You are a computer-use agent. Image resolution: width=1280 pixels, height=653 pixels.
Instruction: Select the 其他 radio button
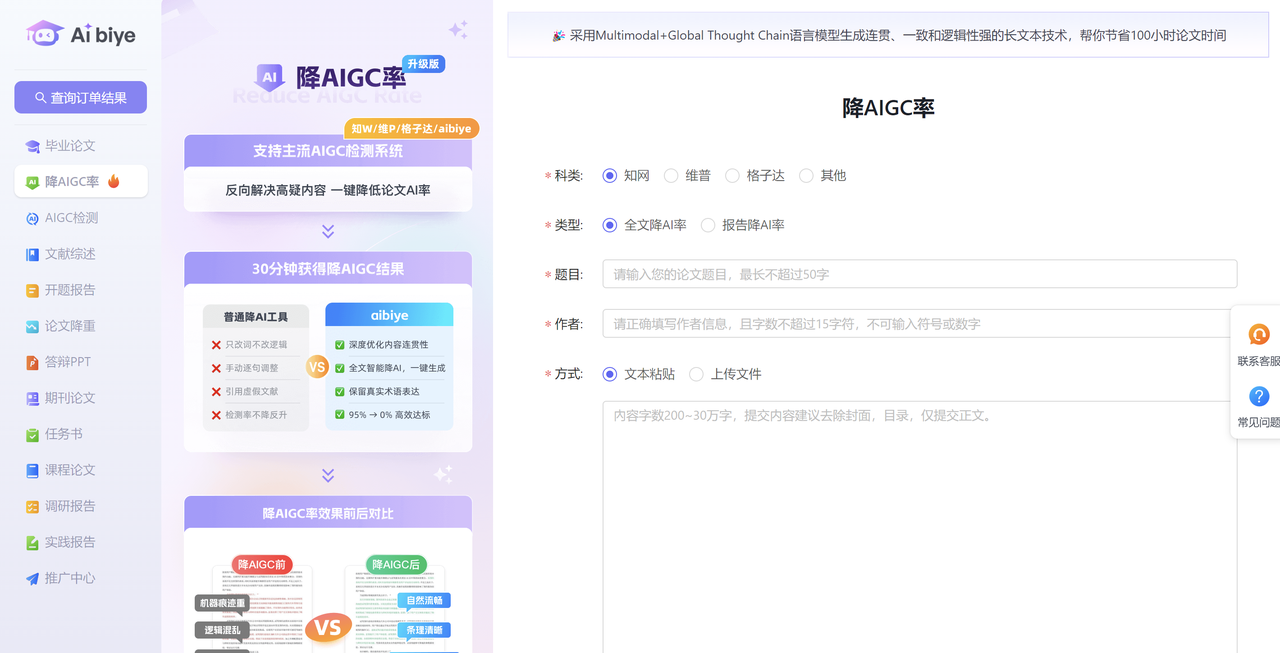coord(806,176)
